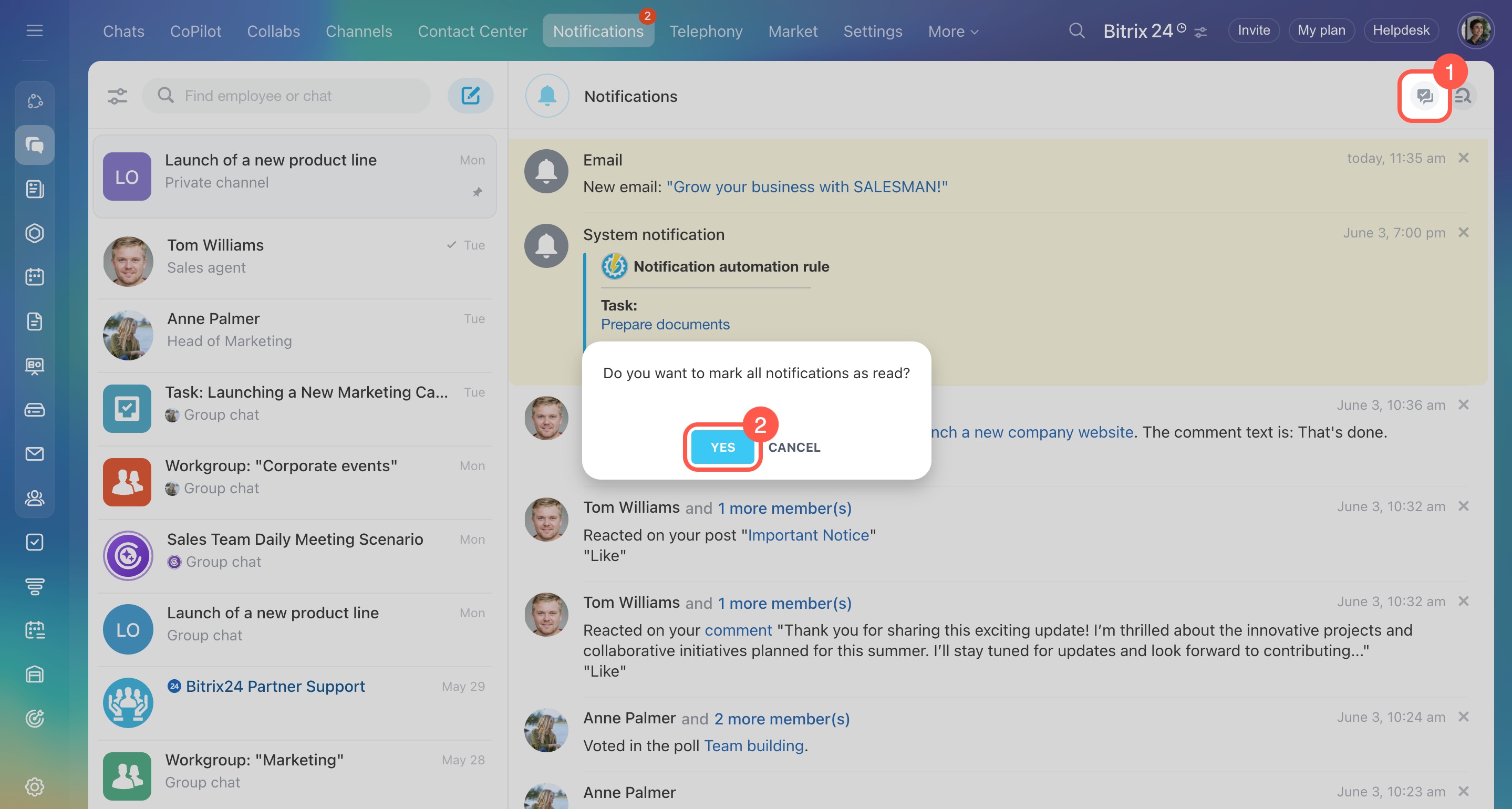Open the Bitrix24 Partner Support chat
Screen dimensions: 1512x809
295,702
